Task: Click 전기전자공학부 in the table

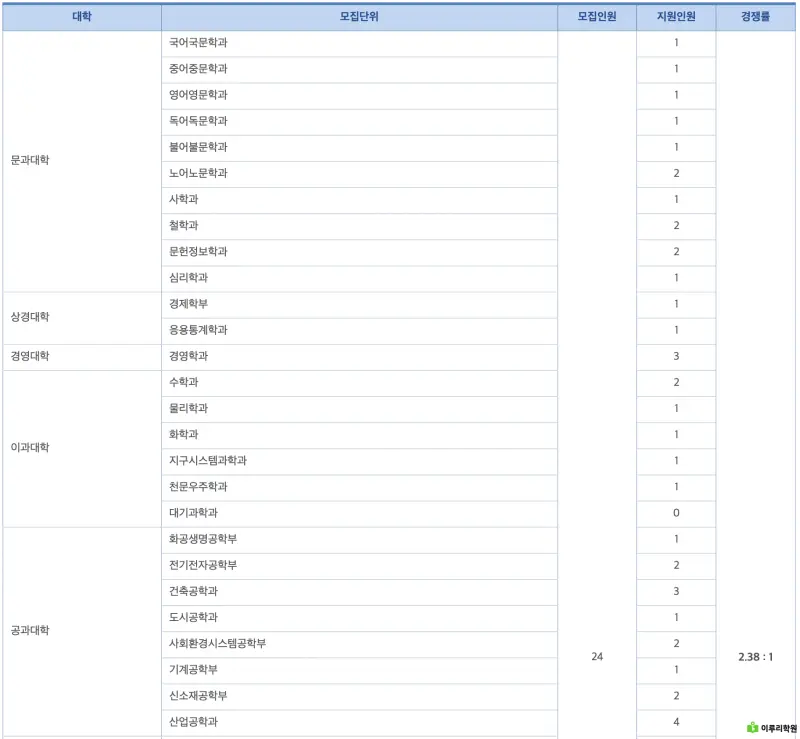Action: coord(203,565)
